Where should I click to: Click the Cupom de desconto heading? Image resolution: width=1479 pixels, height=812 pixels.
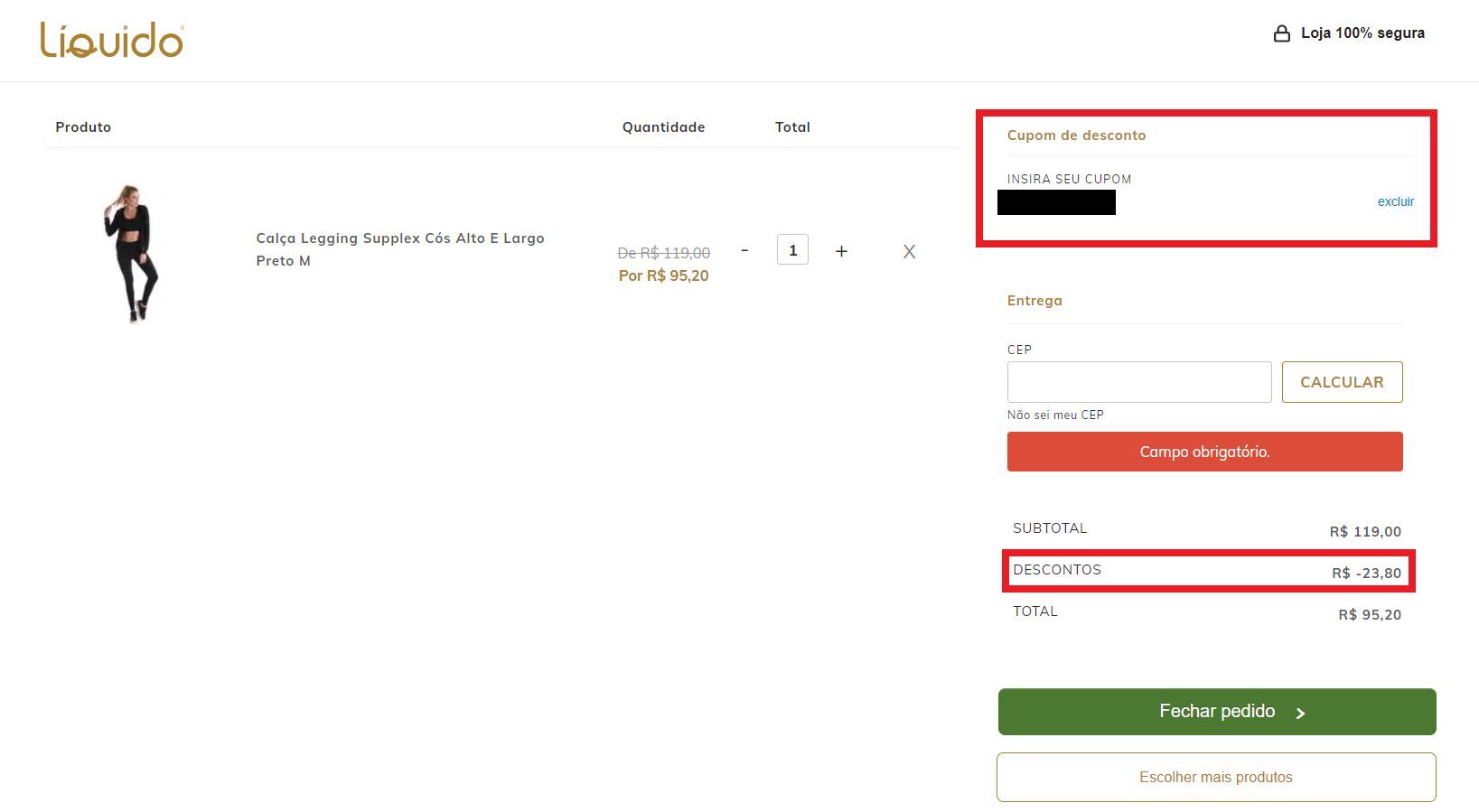(1076, 135)
